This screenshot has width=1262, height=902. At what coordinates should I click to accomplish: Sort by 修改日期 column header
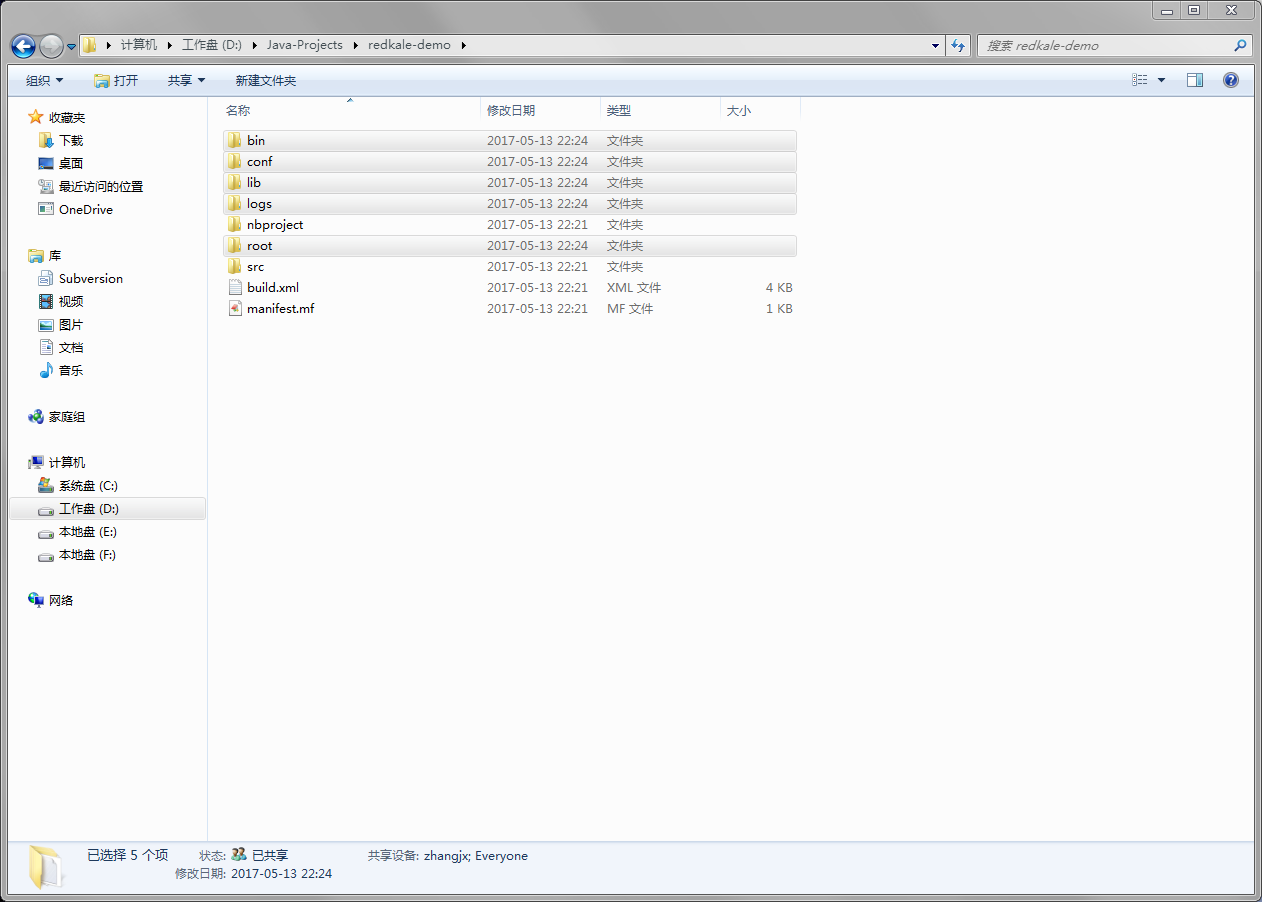(x=511, y=111)
